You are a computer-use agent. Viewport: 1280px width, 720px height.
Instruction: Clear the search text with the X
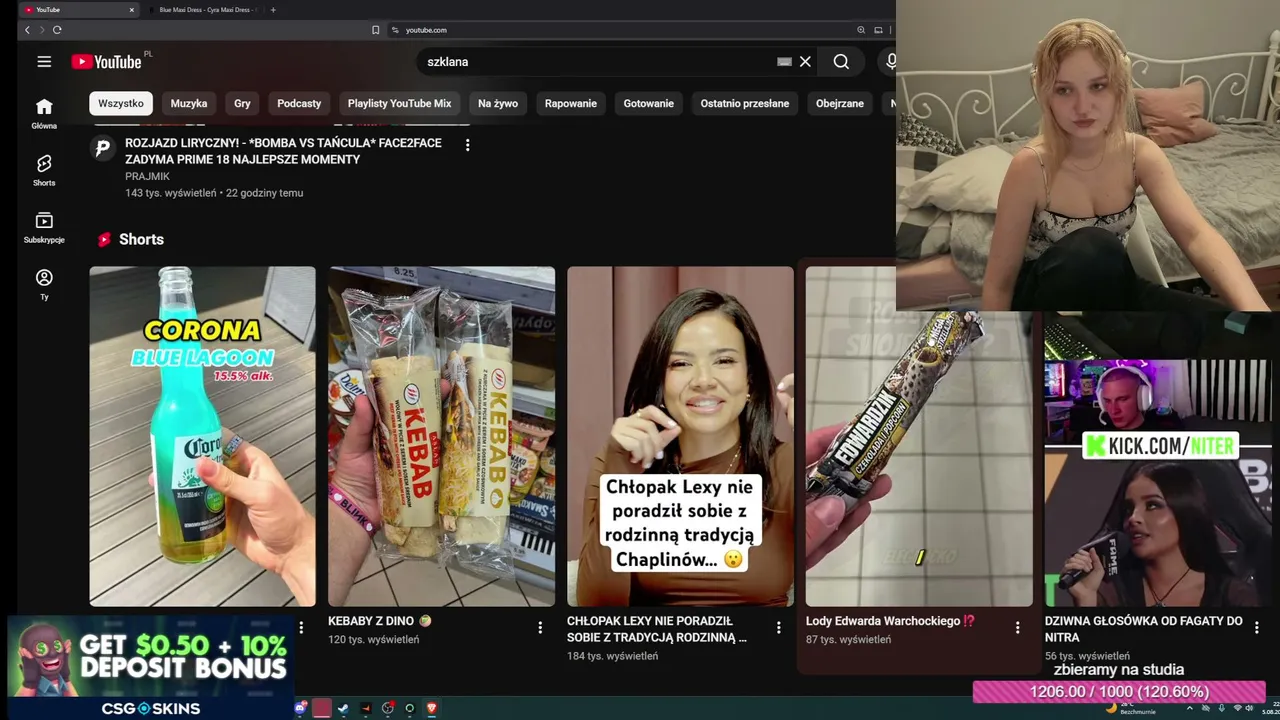805,62
